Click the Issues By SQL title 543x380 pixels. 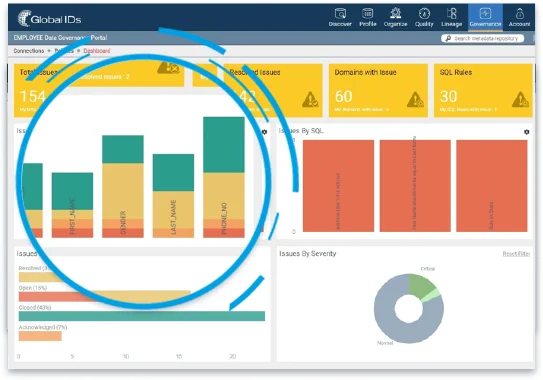pos(301,131)
